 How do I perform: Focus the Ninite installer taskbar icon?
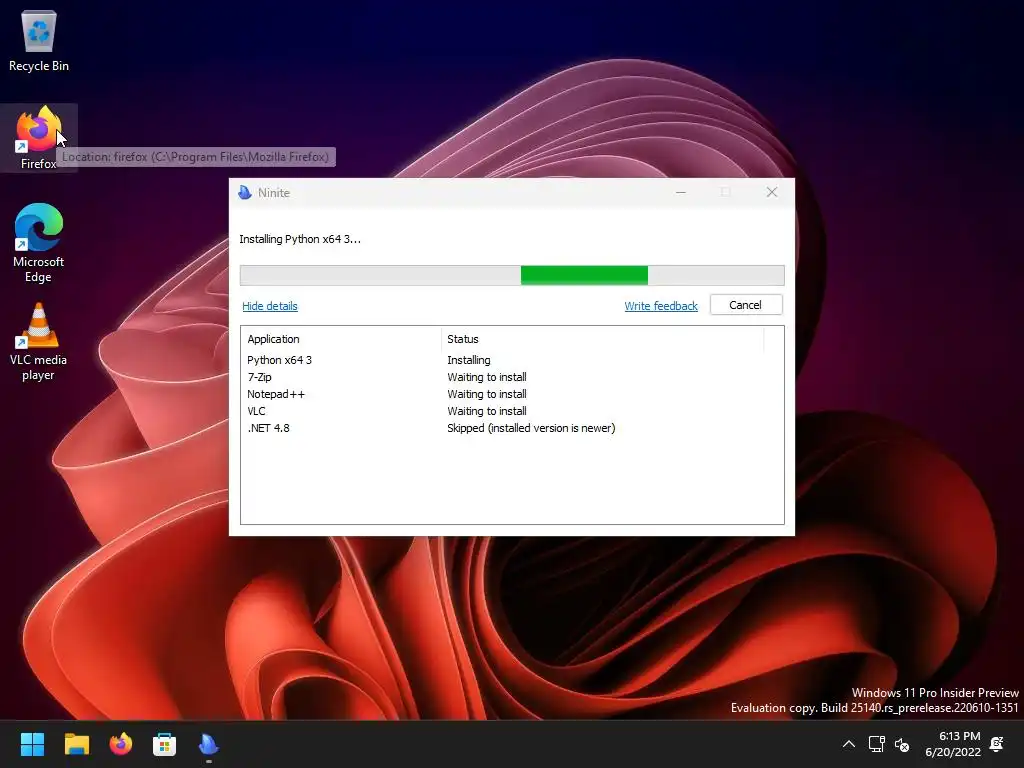click(x=208, y=744)
